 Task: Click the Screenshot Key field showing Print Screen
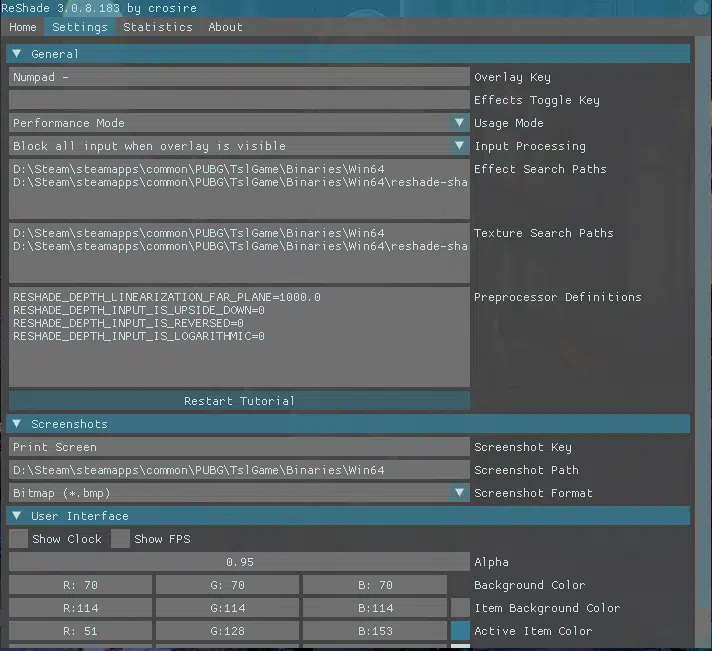click(x=239, y=447)
